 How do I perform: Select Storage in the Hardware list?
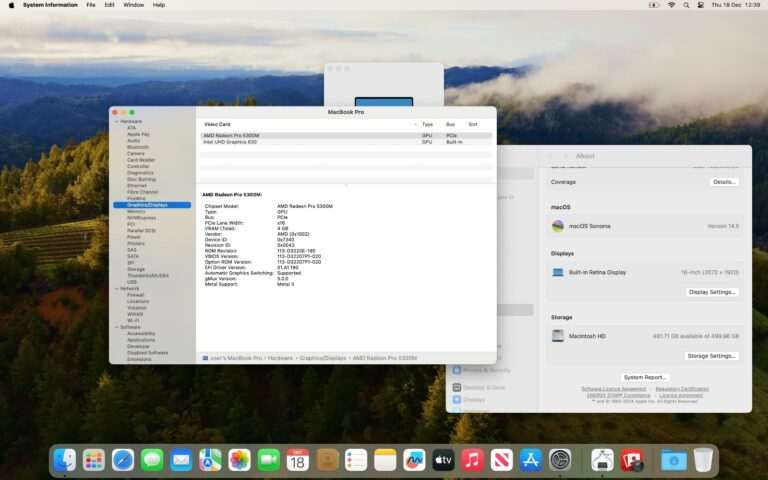click(x=136, y=269)
